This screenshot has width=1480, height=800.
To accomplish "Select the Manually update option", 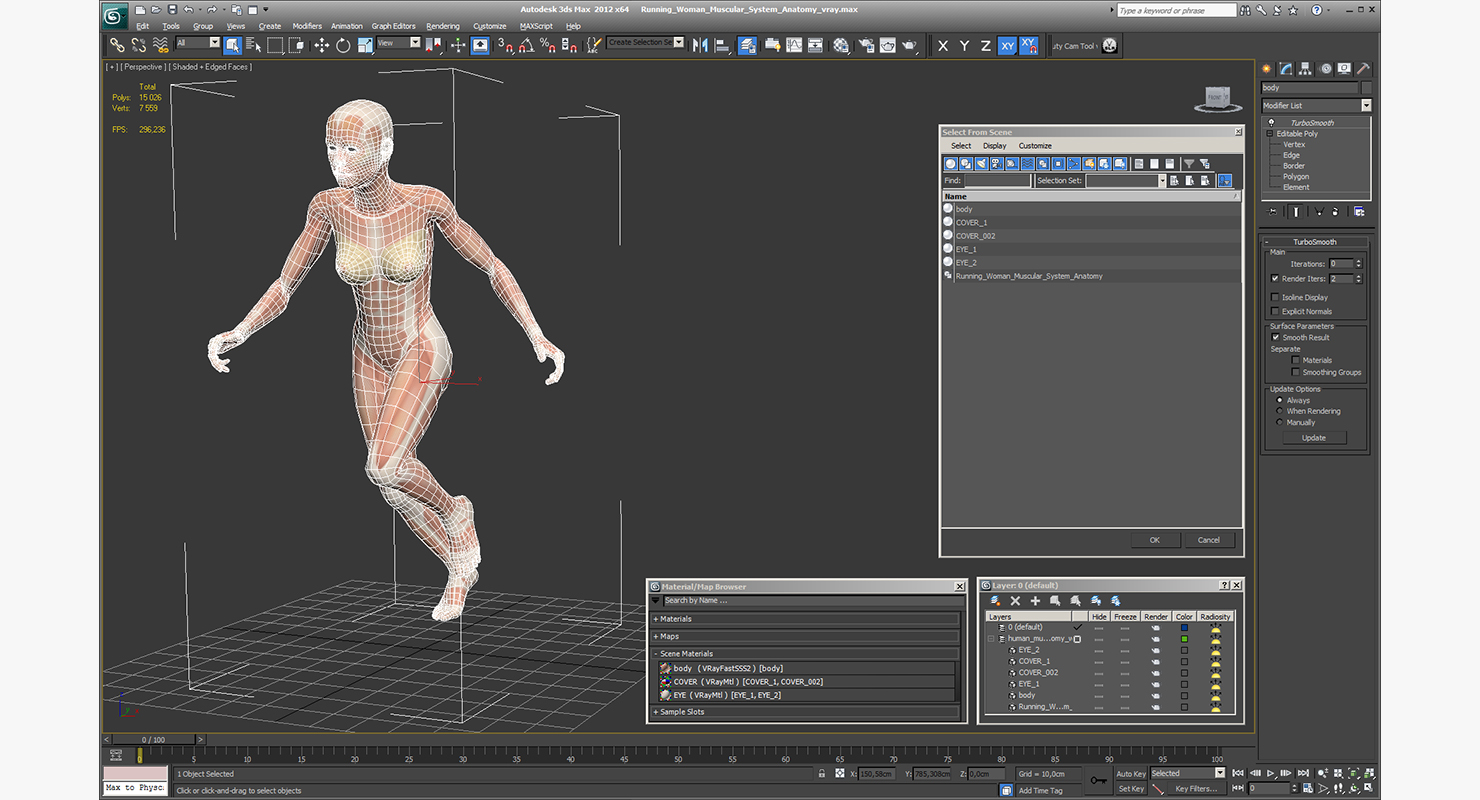I will 1280,422.
